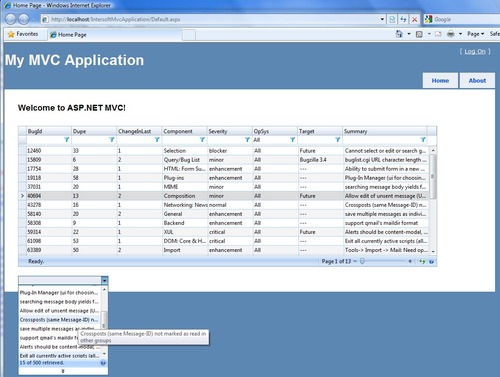This screenshot has width=500, height=377.
Task: Click in the URL address field
Action: click(213, 19)
